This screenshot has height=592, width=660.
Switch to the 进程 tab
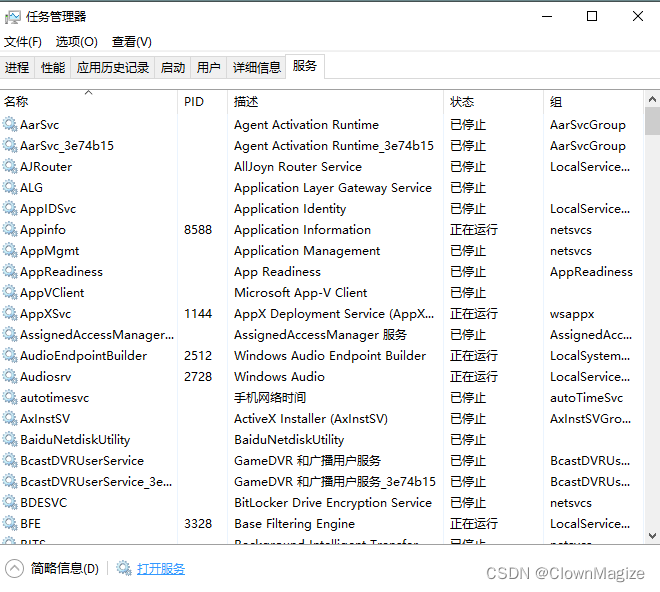pos(17,67)
